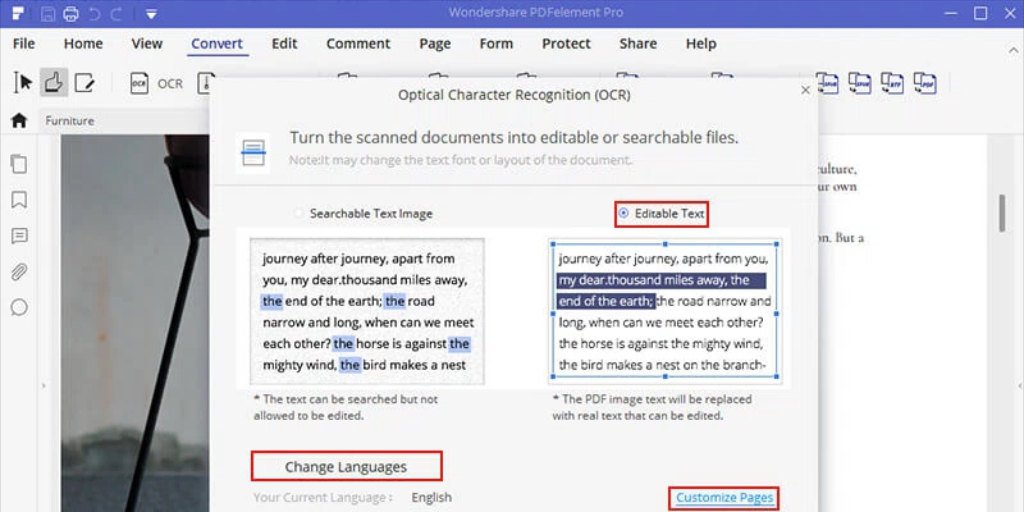Open the quick access toolbar dropdown arrow
Image resolution: width=1024 pixels, height=512 pixels.
[151, 14]
